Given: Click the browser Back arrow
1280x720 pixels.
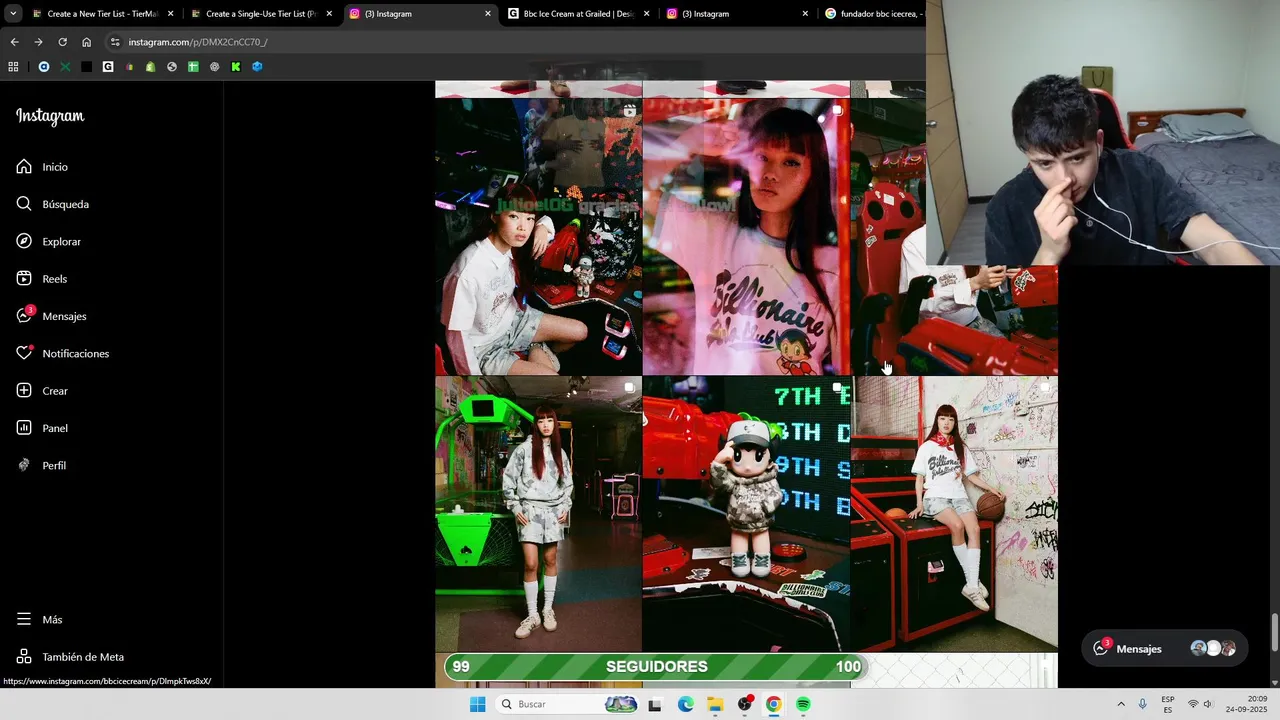Looking at the screenshot, I should pos(14,42).
